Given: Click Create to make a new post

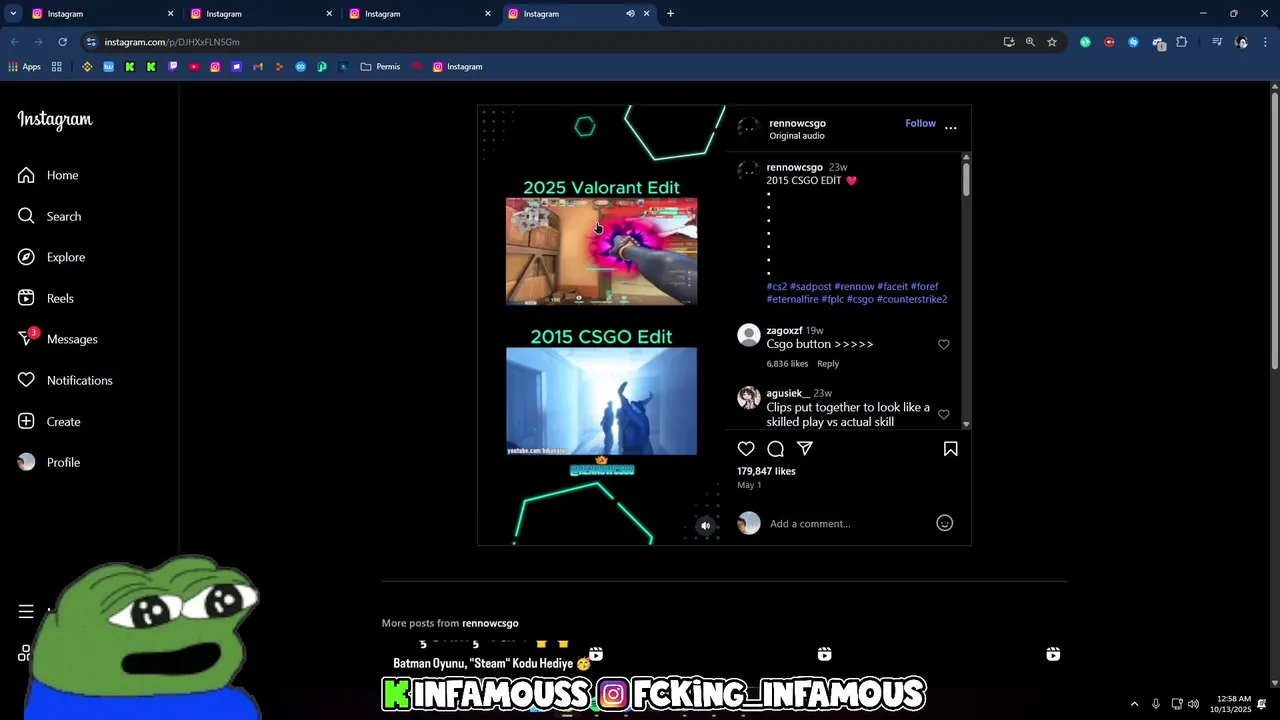Looking at the screenshot, I should tap(49, 421).
